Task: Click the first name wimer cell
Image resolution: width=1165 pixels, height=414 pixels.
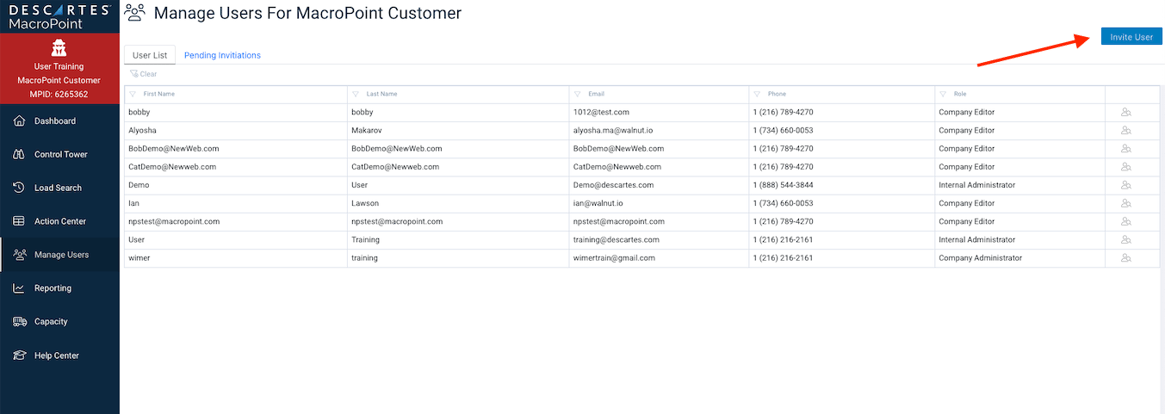Action: pos(236,258)
